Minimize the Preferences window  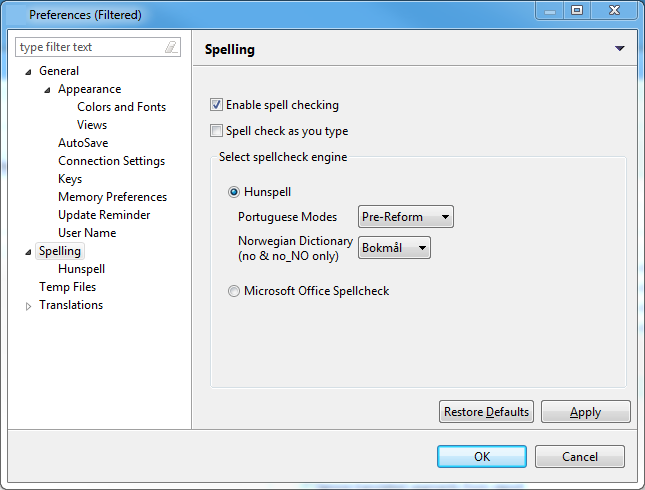click(x=550, y=11)
